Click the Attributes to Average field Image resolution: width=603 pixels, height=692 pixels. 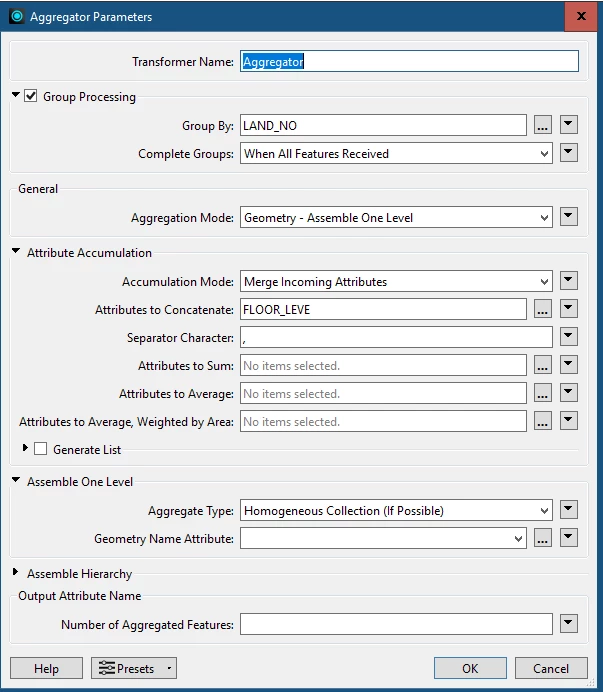[x=383, y=393]
